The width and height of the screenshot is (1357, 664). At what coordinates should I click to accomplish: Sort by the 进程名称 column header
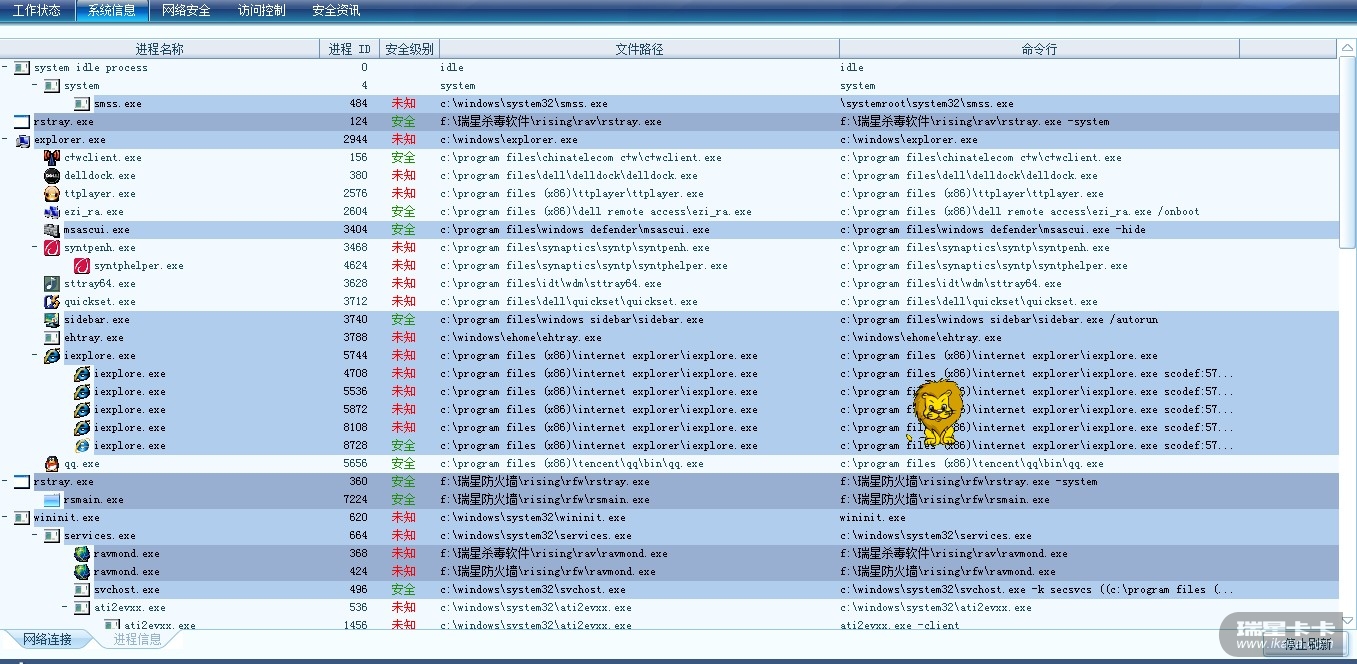tap(160, 49)
